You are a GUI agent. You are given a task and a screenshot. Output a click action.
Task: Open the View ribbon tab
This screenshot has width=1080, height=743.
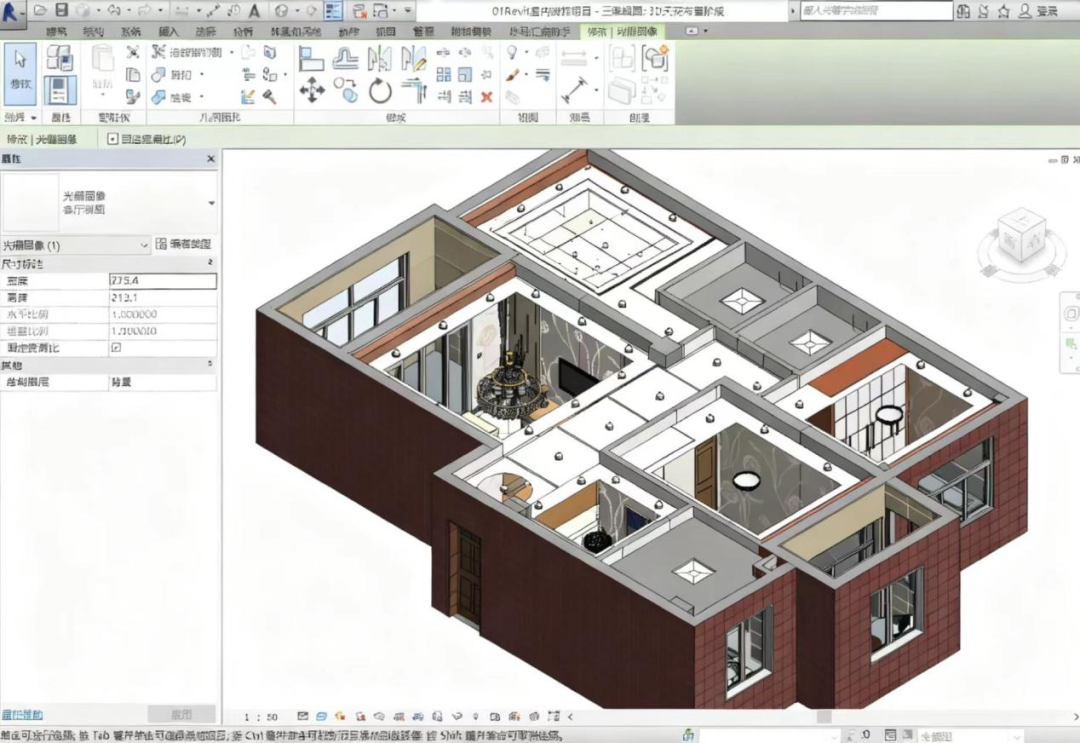[385, 32]
